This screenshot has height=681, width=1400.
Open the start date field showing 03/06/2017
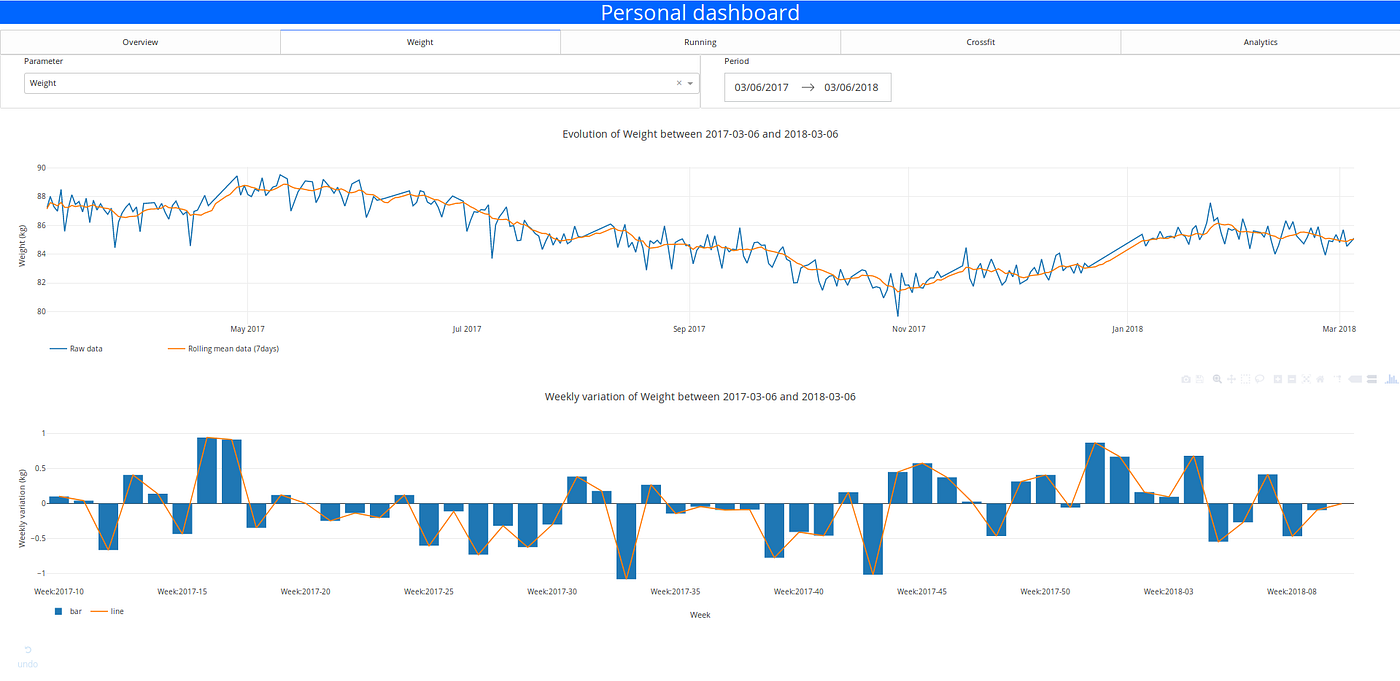click(761, 87)
